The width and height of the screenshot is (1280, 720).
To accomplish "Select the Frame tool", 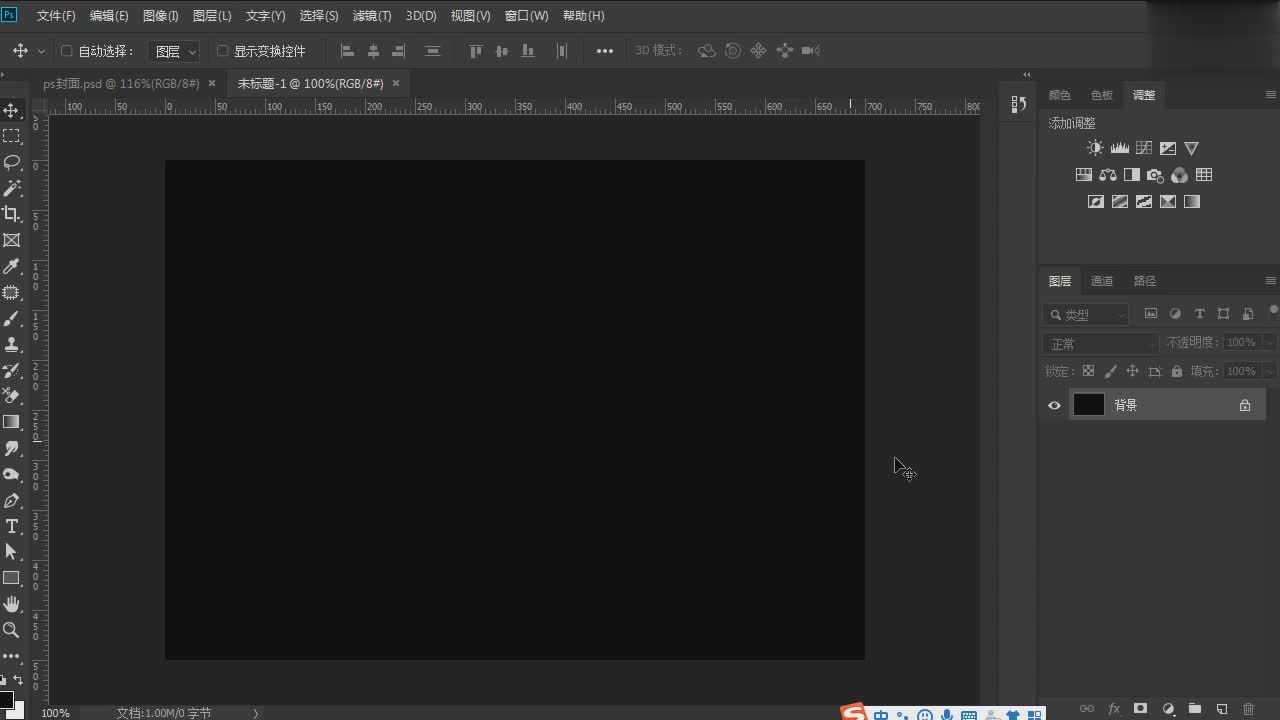I will click(x=12, y=240).
